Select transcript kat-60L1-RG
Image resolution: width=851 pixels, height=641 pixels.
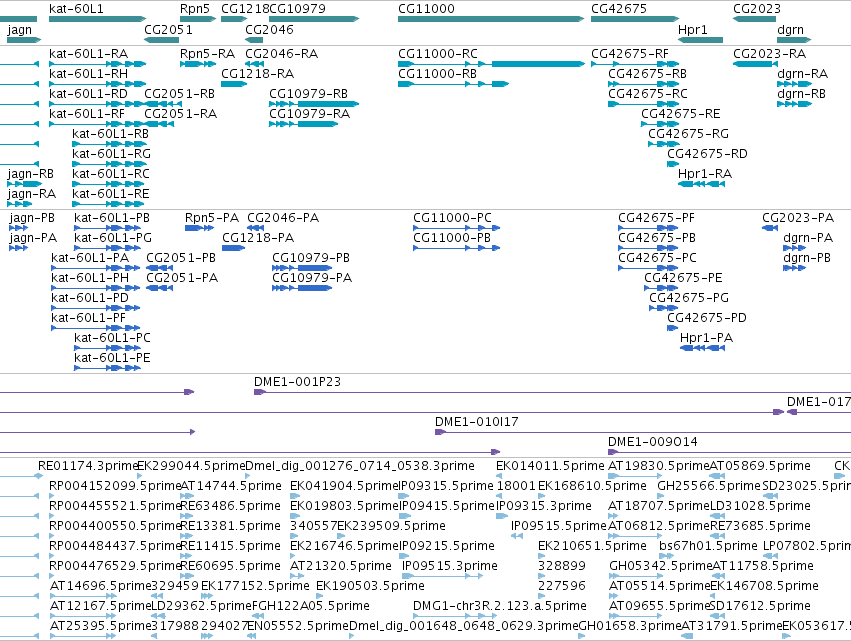click(109, 164)
